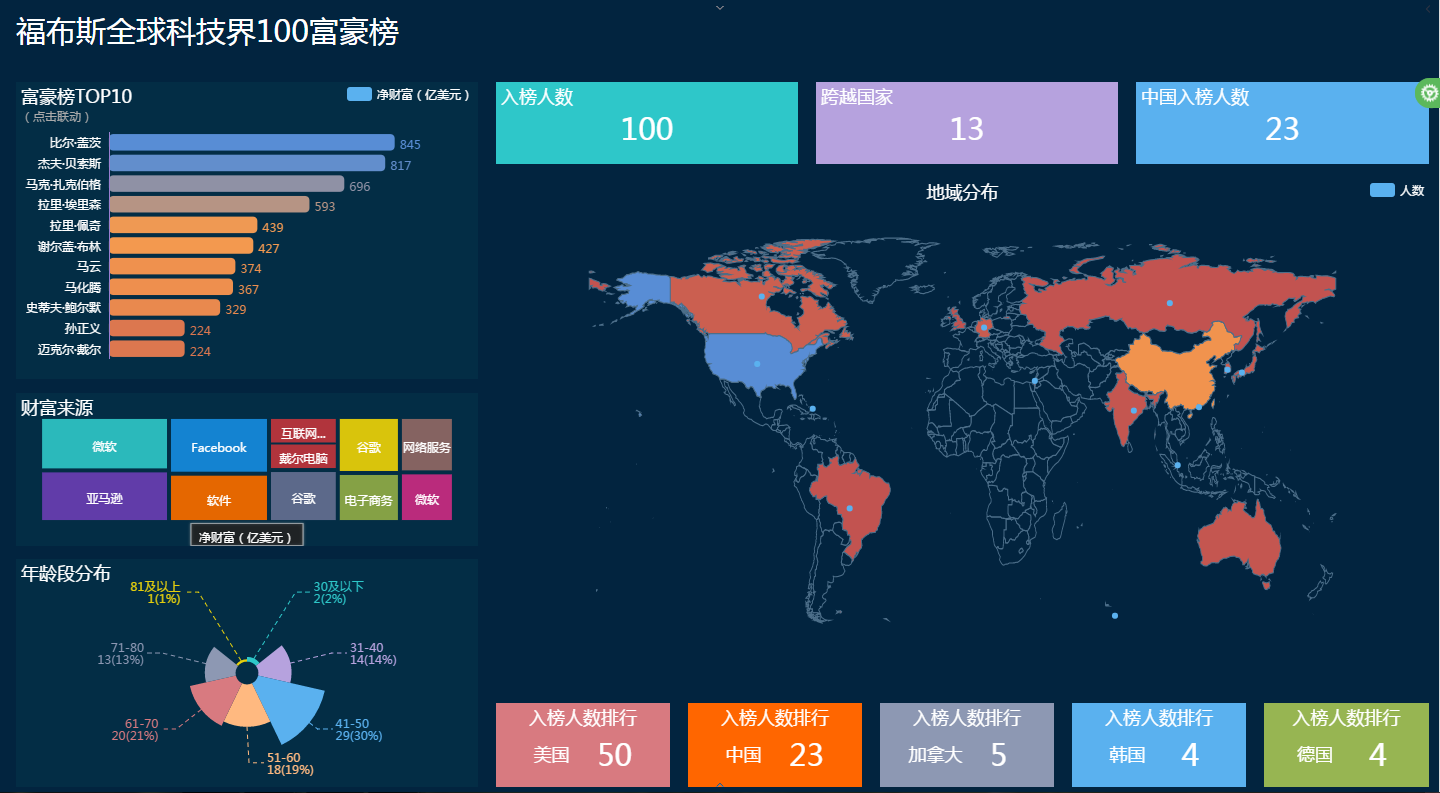This screenshot has height=793, width=1440.
Task: Click the 地域分布 map title
Action: pos(962,192)
